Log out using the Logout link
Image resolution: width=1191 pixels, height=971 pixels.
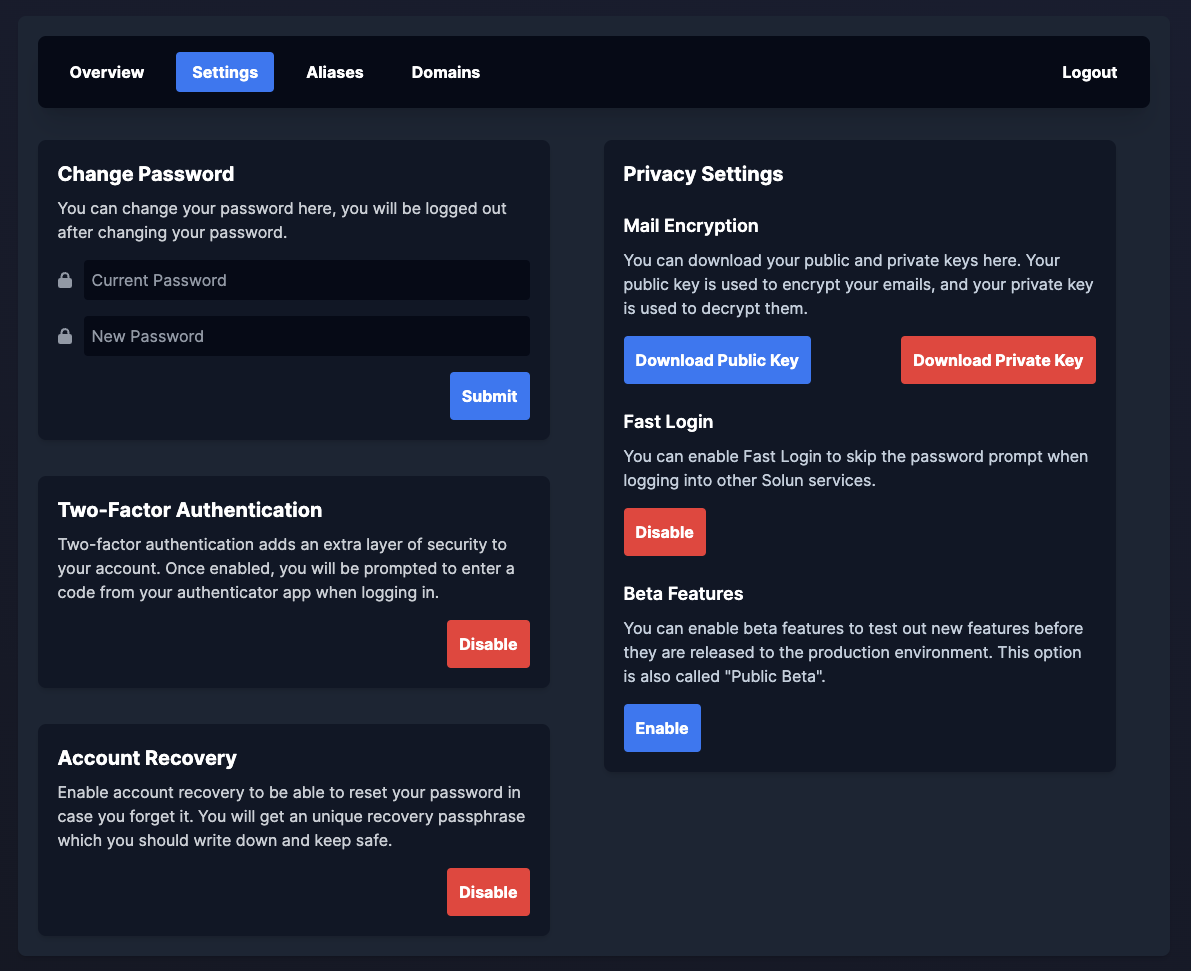pyautogui.click(x=1089, y=72)
